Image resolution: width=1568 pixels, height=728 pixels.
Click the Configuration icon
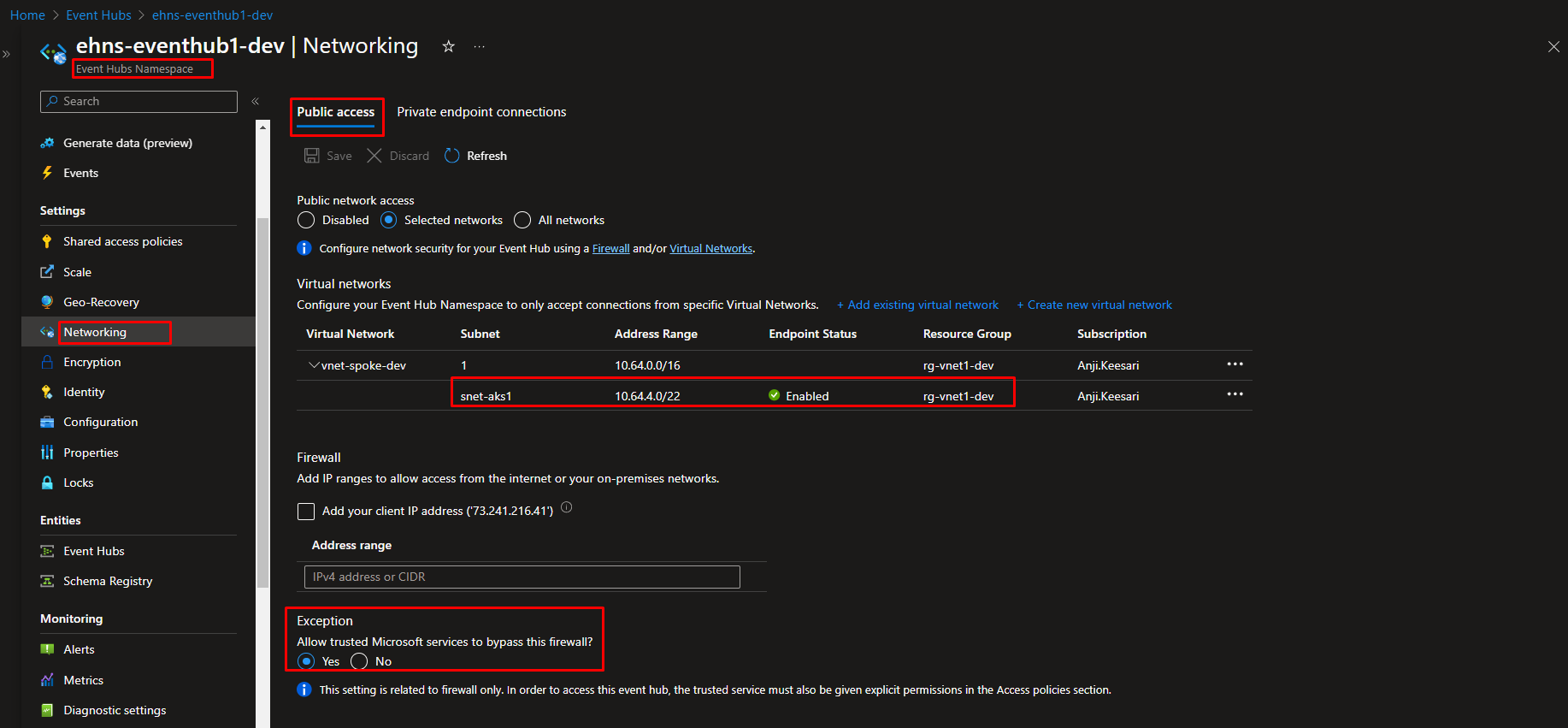pos(47,422)
